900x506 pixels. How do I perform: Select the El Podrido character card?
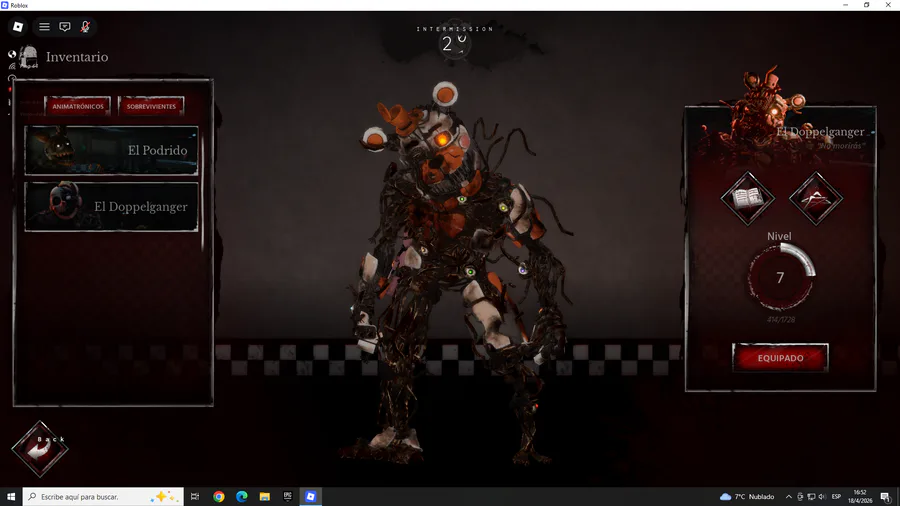[x=111, y=150]
